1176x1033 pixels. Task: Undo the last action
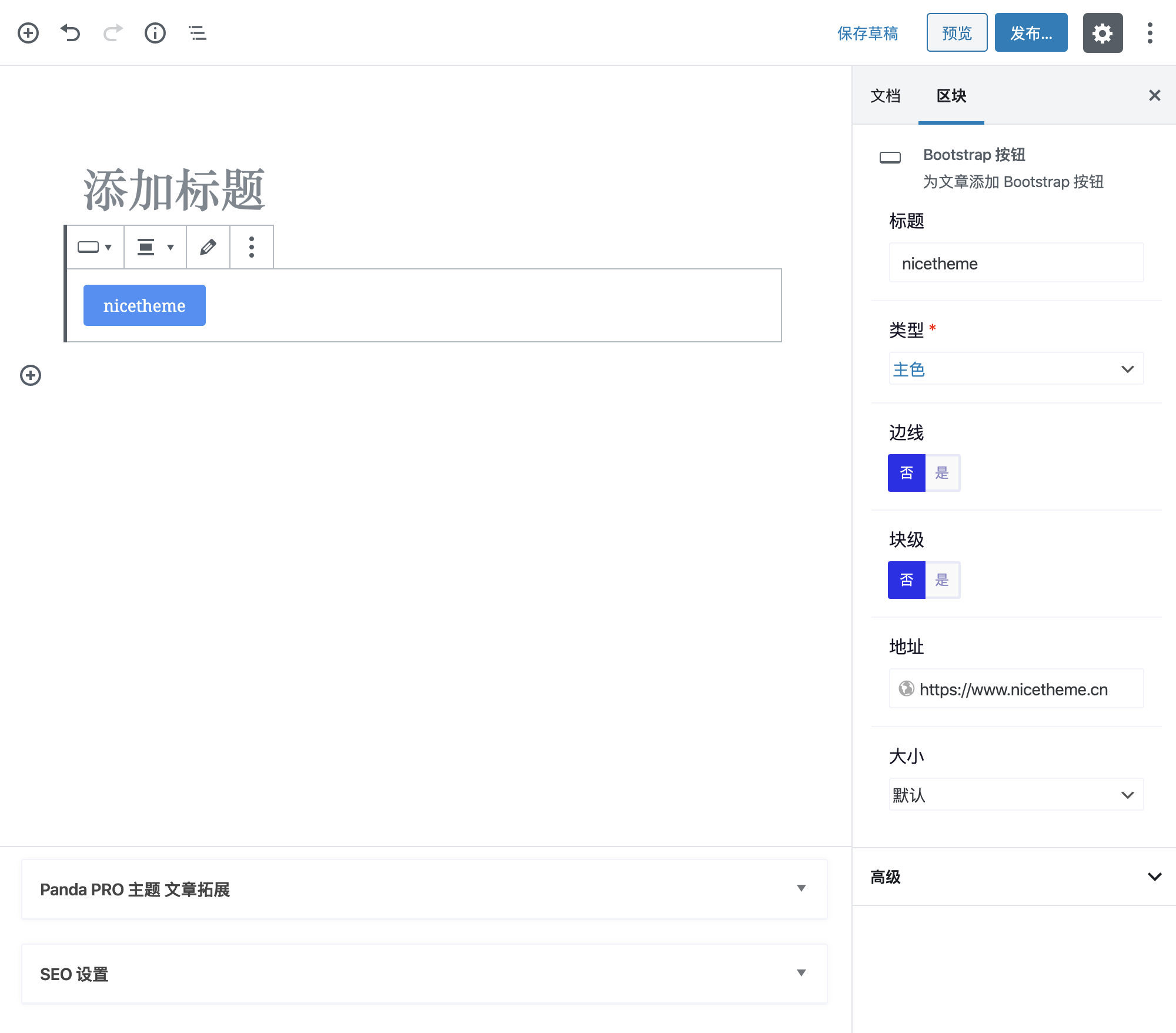(71, 33)
